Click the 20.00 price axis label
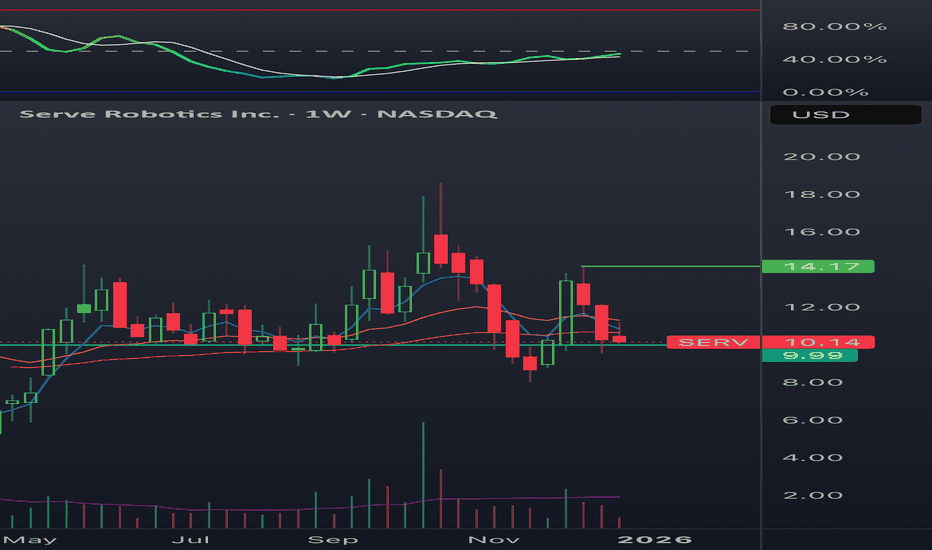This screenshot has height=550, width=932. click(x=821, y=156)
